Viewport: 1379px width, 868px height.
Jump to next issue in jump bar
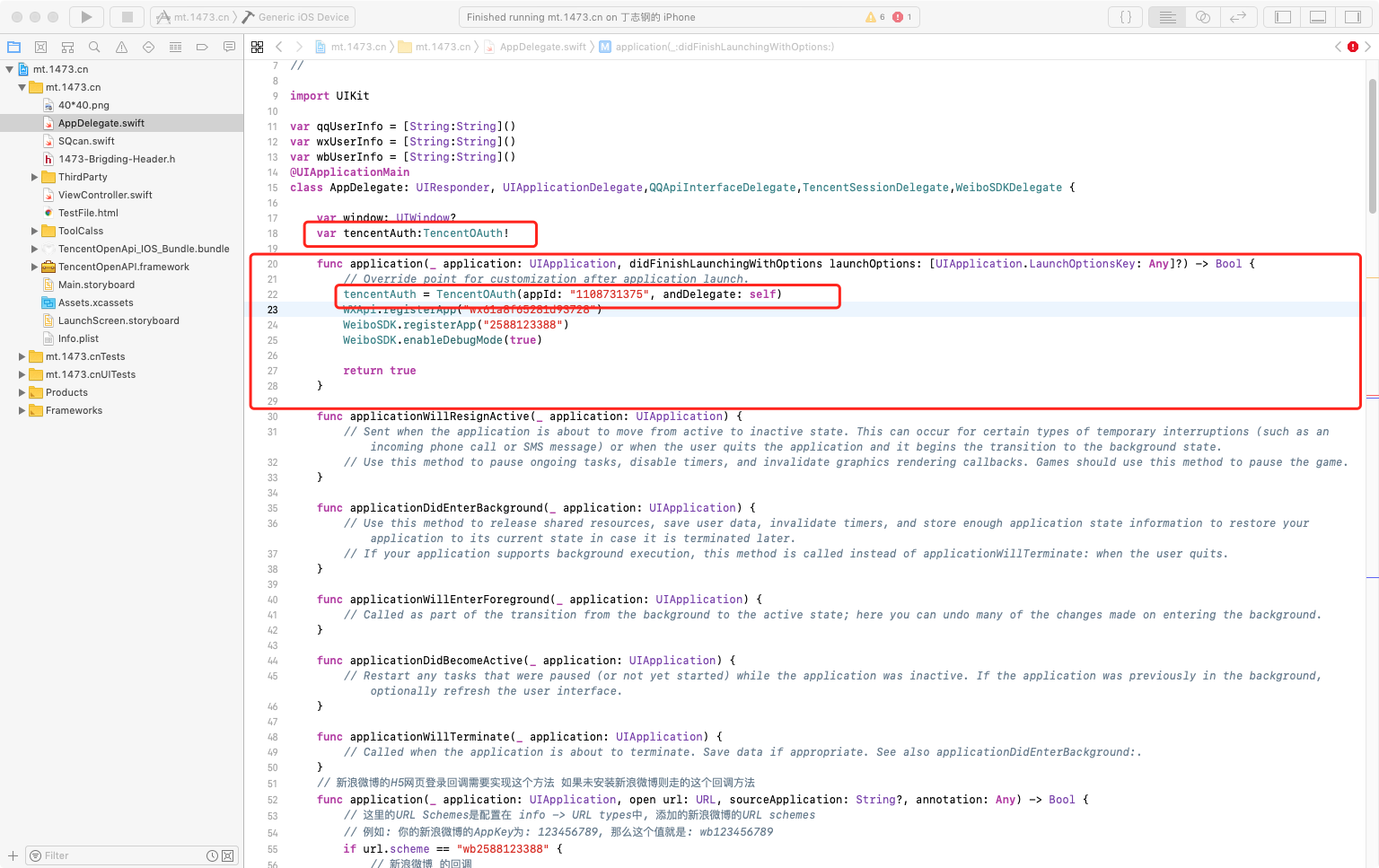(1367, 47)
